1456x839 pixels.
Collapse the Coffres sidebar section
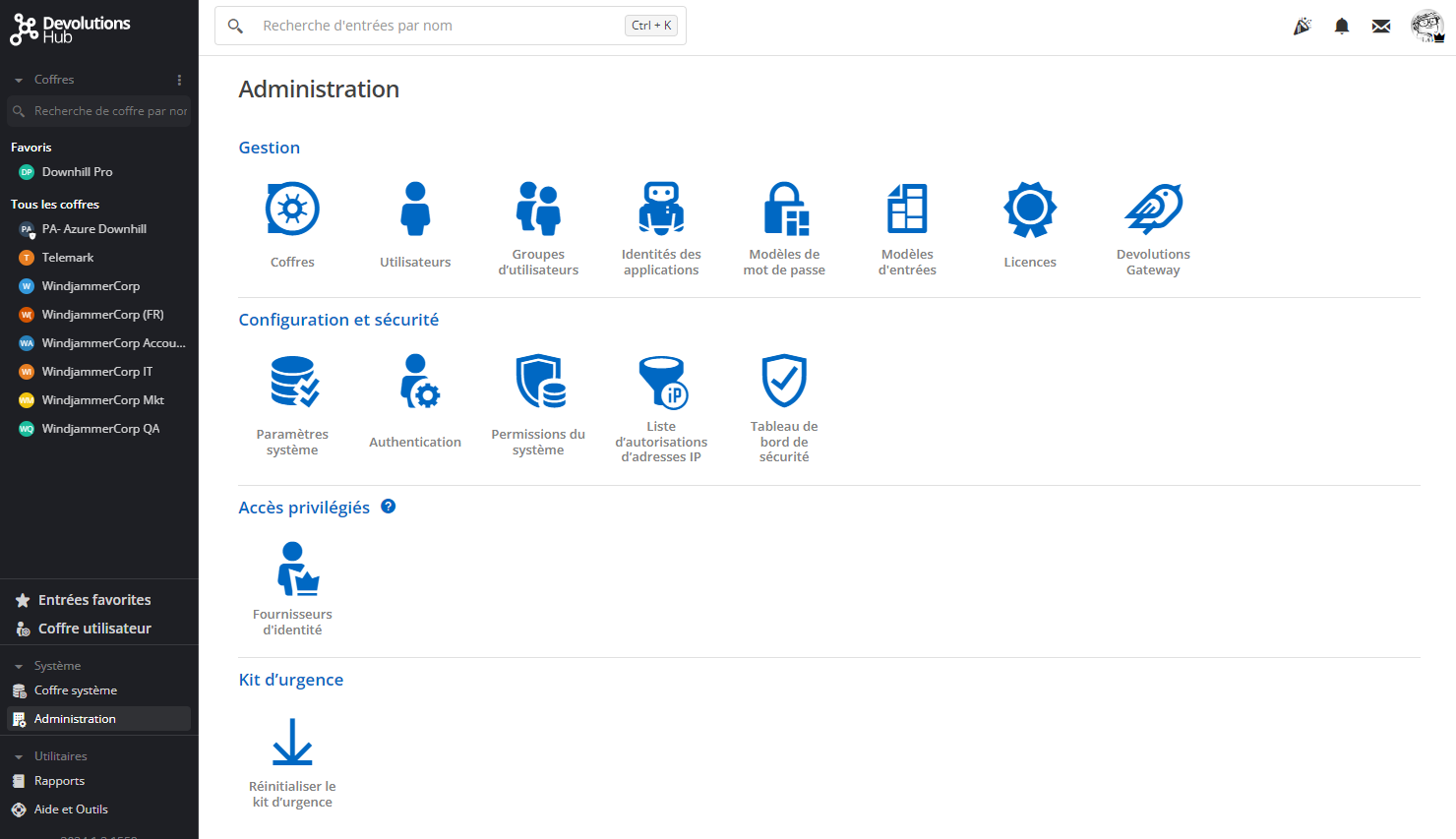(19, 80)
